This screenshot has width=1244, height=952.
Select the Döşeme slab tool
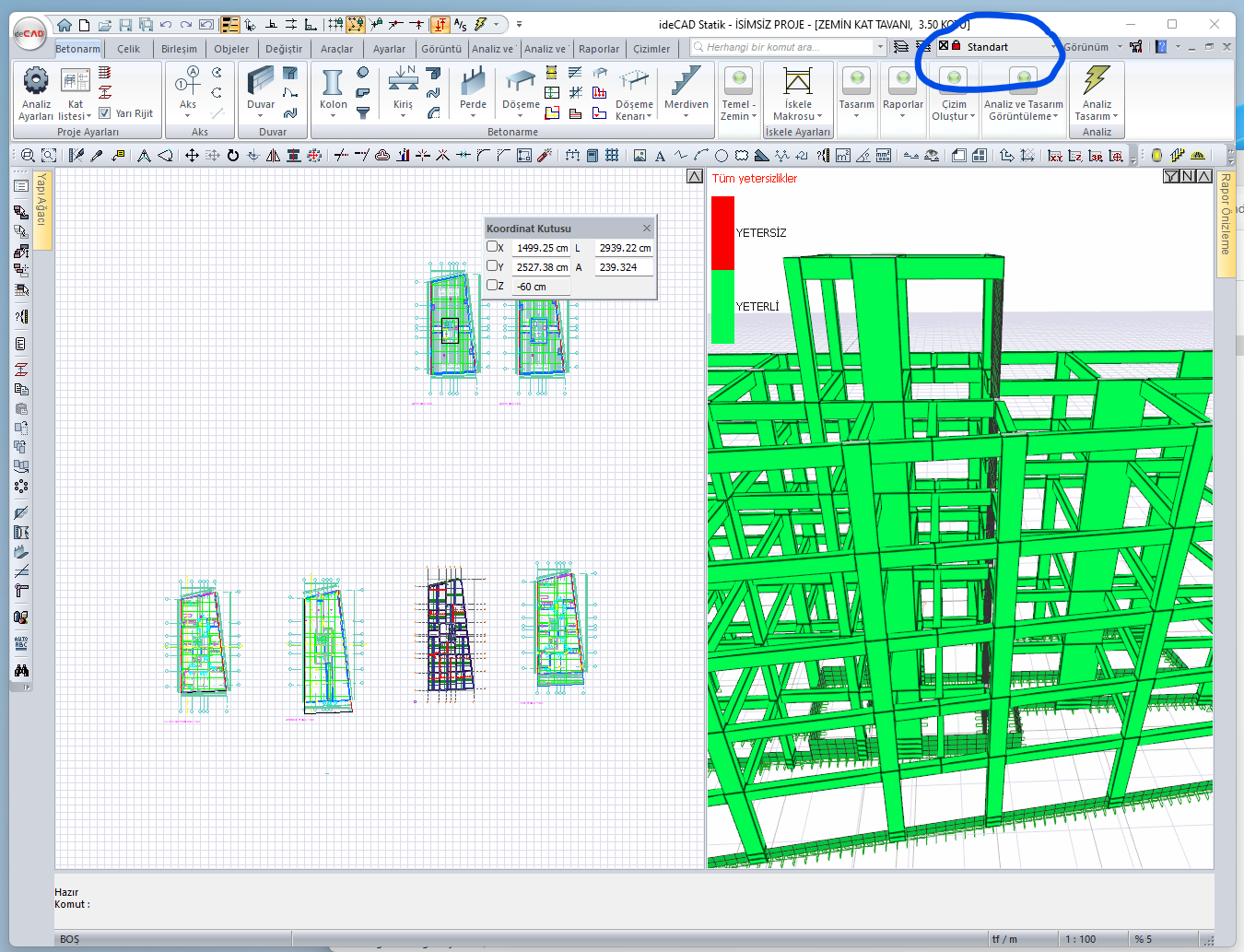[x=521, y=82]
